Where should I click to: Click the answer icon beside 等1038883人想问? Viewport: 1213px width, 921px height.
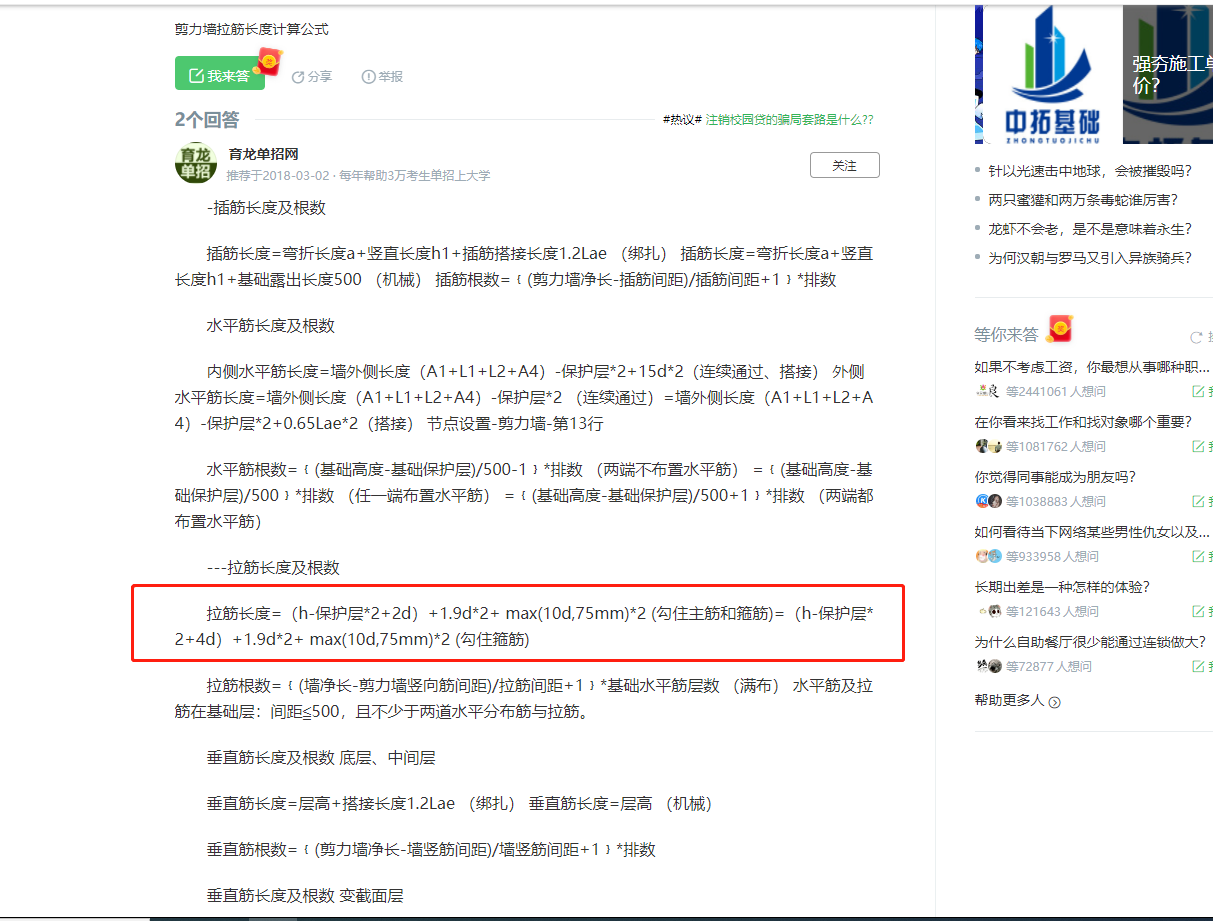pyautogui.click(x=1198, y=502)
